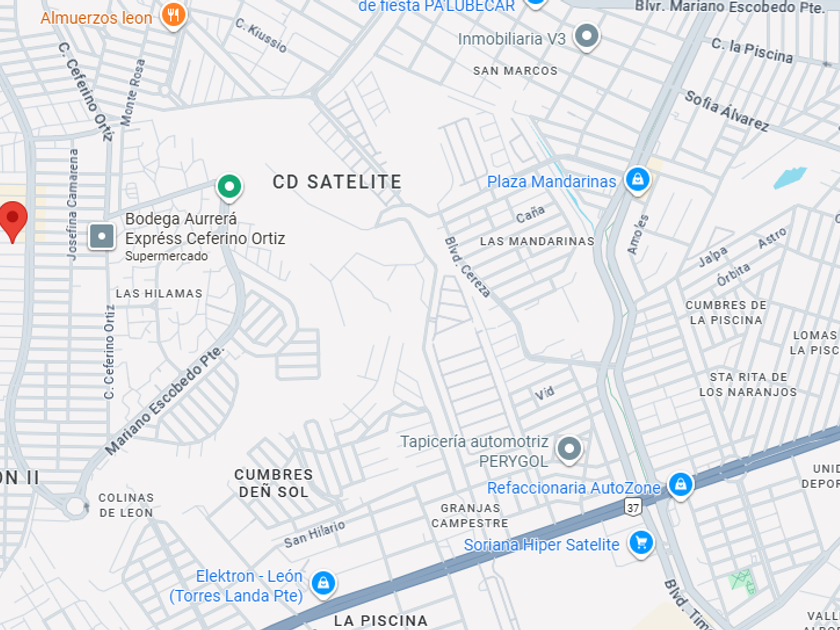Click the Refaccionaria AutoZone label text
The height and width of the screenshot is (630, 840).
pyautogui.click(x=573, y=488)
